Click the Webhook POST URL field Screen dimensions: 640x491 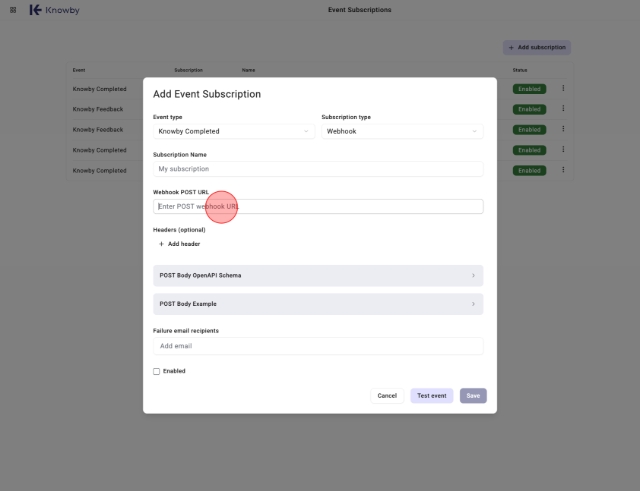pyautogui.click(x=318, y=207)
